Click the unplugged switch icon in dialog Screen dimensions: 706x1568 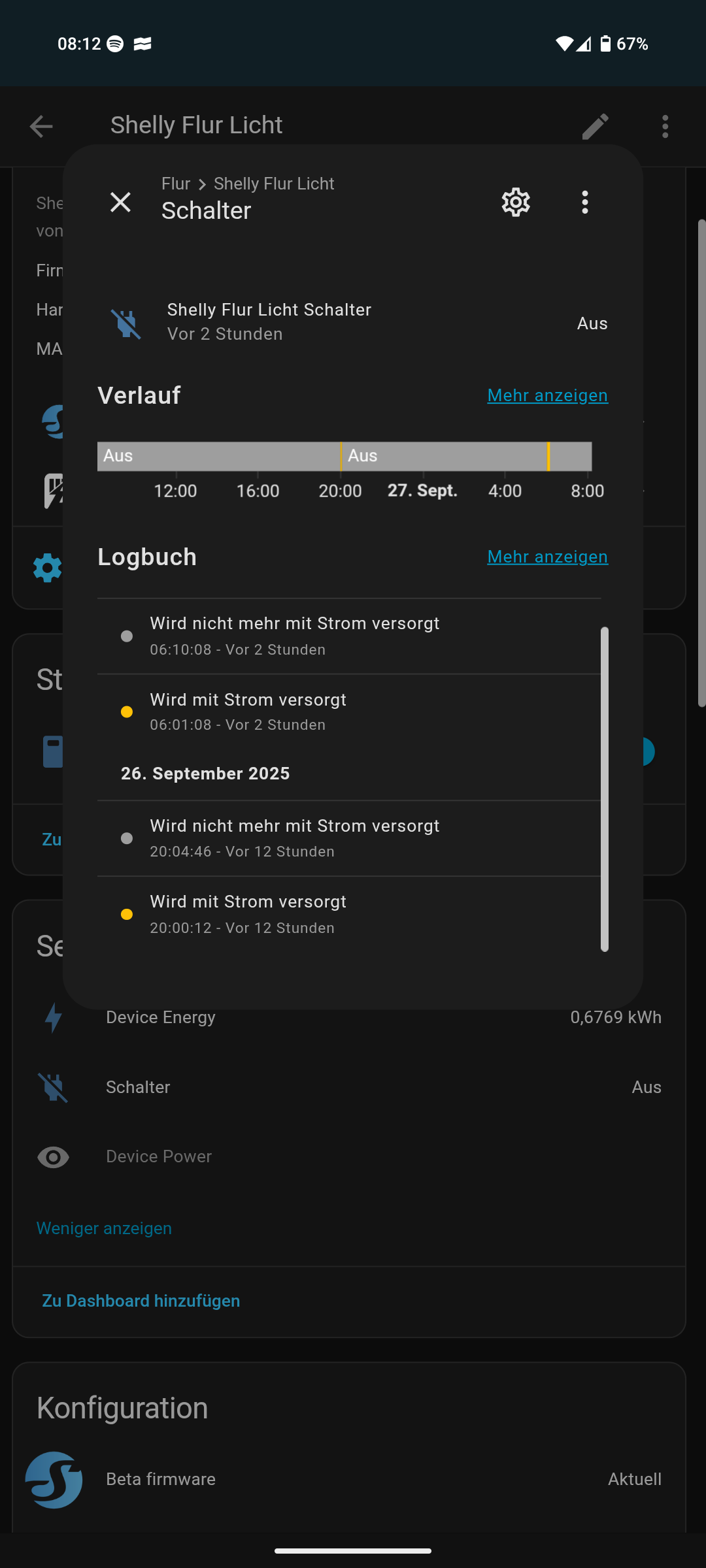pos(126,323)
